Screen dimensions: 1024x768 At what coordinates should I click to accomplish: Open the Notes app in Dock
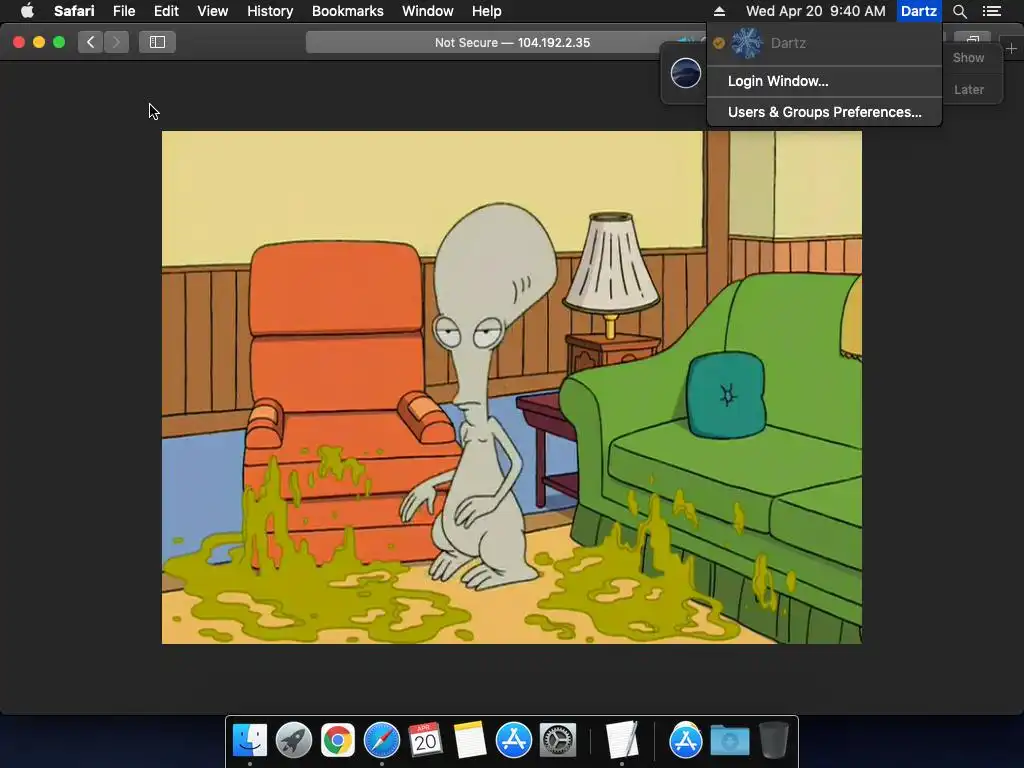click(470, 740)
